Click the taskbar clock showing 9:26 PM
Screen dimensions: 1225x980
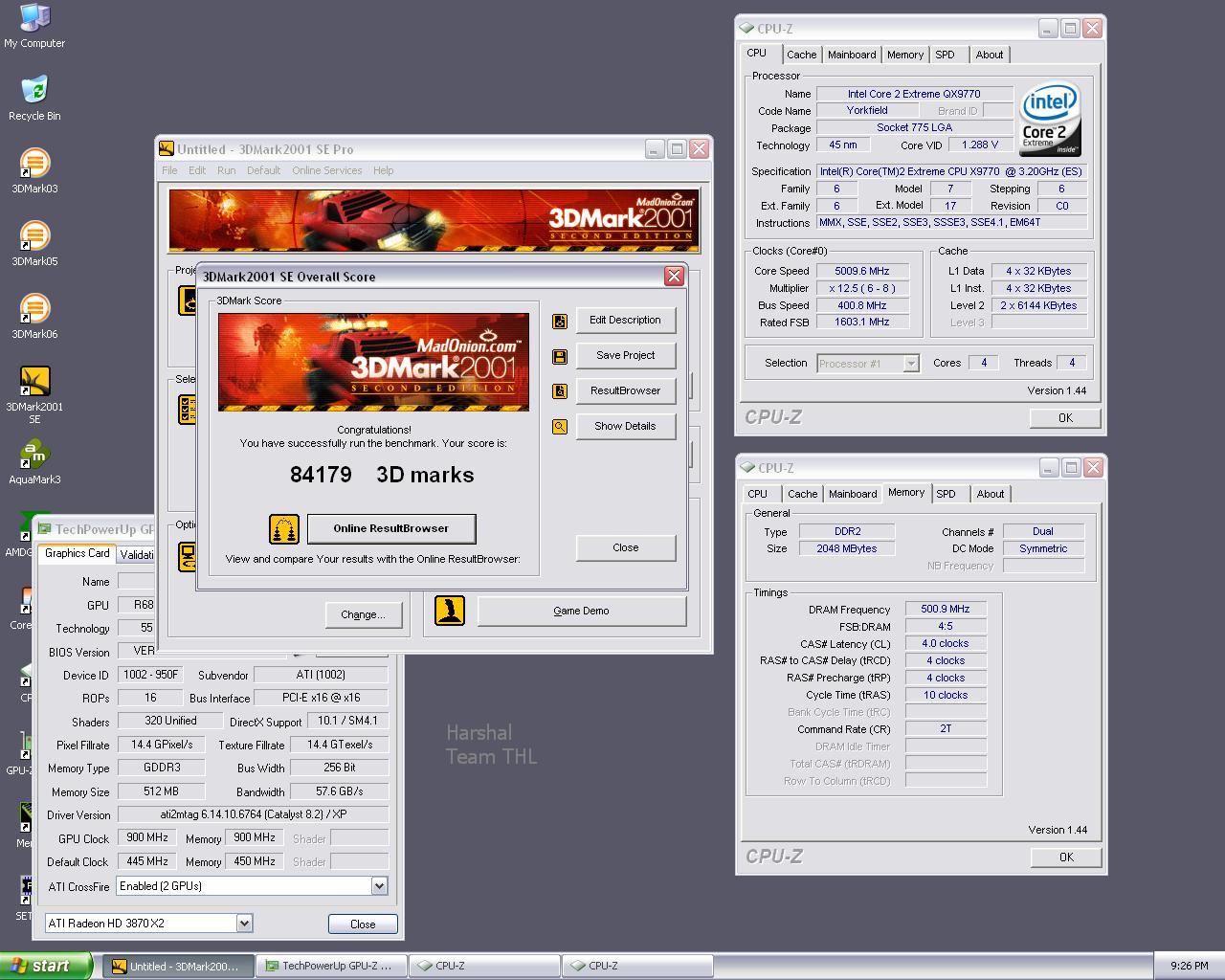(x=1189, y=967)
